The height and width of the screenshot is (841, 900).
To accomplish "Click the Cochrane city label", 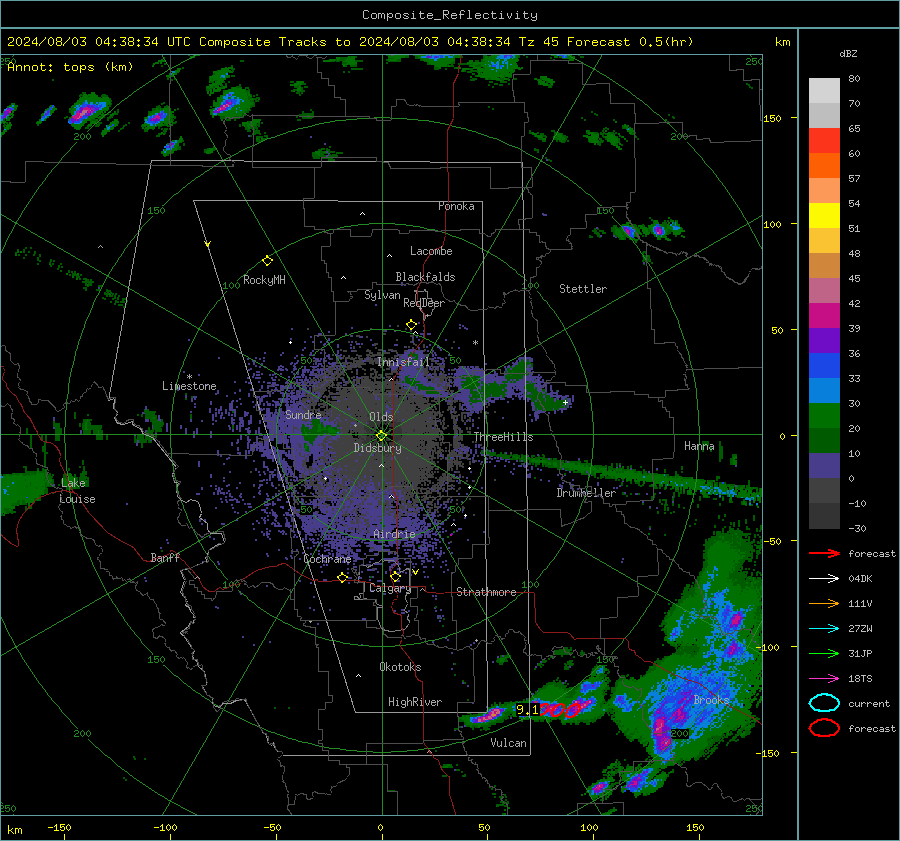I will 327,559.
